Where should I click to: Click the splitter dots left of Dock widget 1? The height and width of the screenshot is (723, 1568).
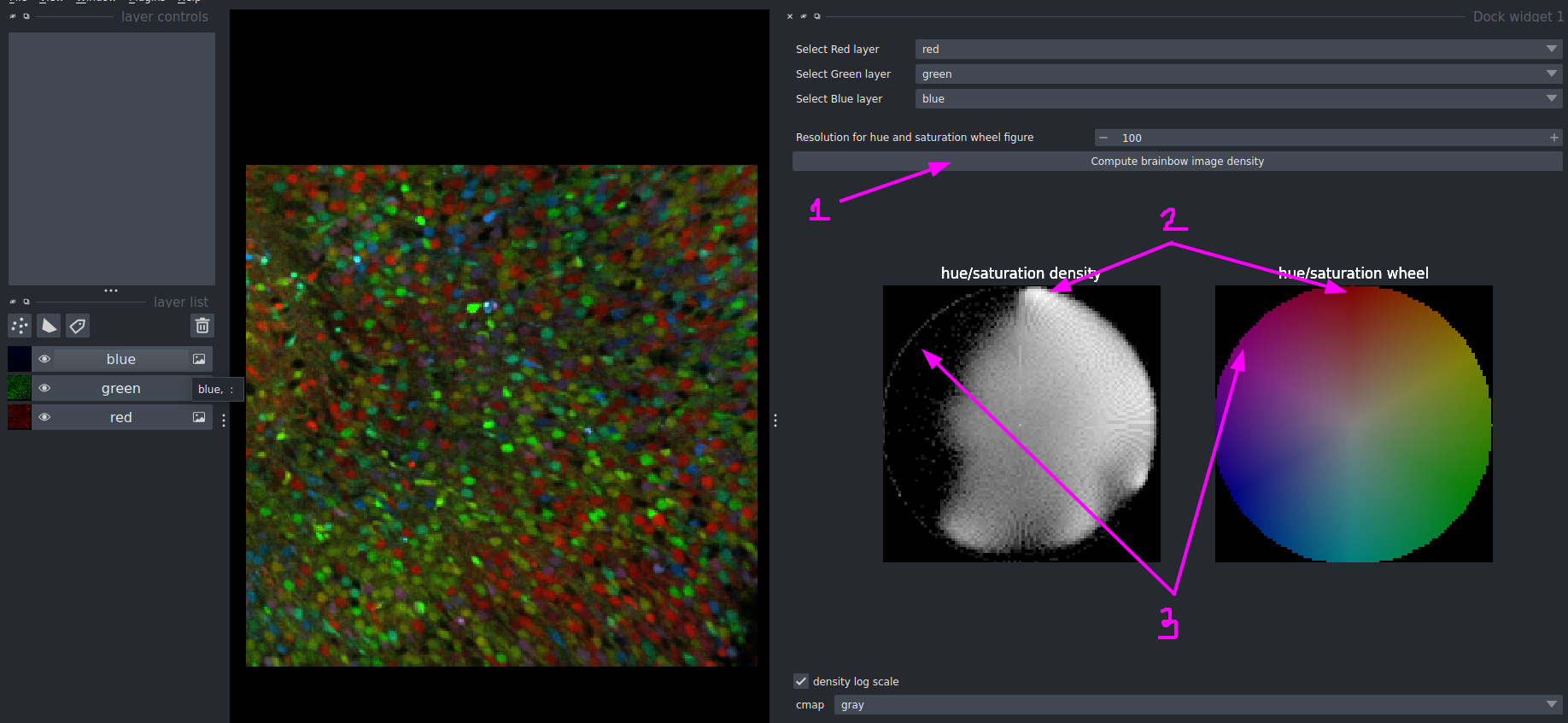pyautogui.click(x=775, y=420)
